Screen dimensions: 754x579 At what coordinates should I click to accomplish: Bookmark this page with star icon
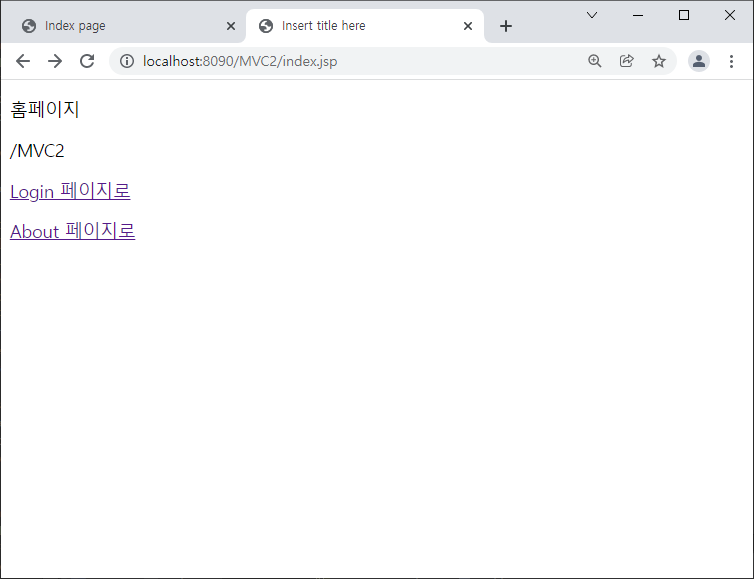(x=659, y=61)
